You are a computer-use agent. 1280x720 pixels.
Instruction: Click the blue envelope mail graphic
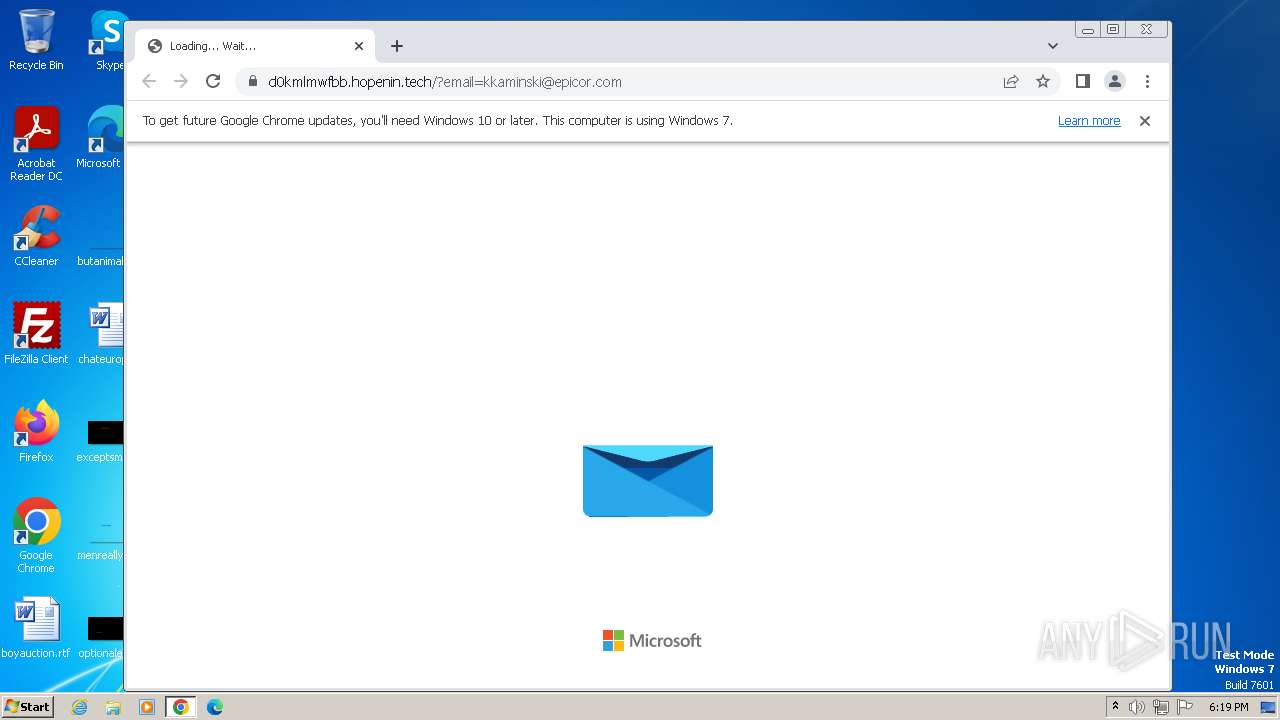(648, 481)
